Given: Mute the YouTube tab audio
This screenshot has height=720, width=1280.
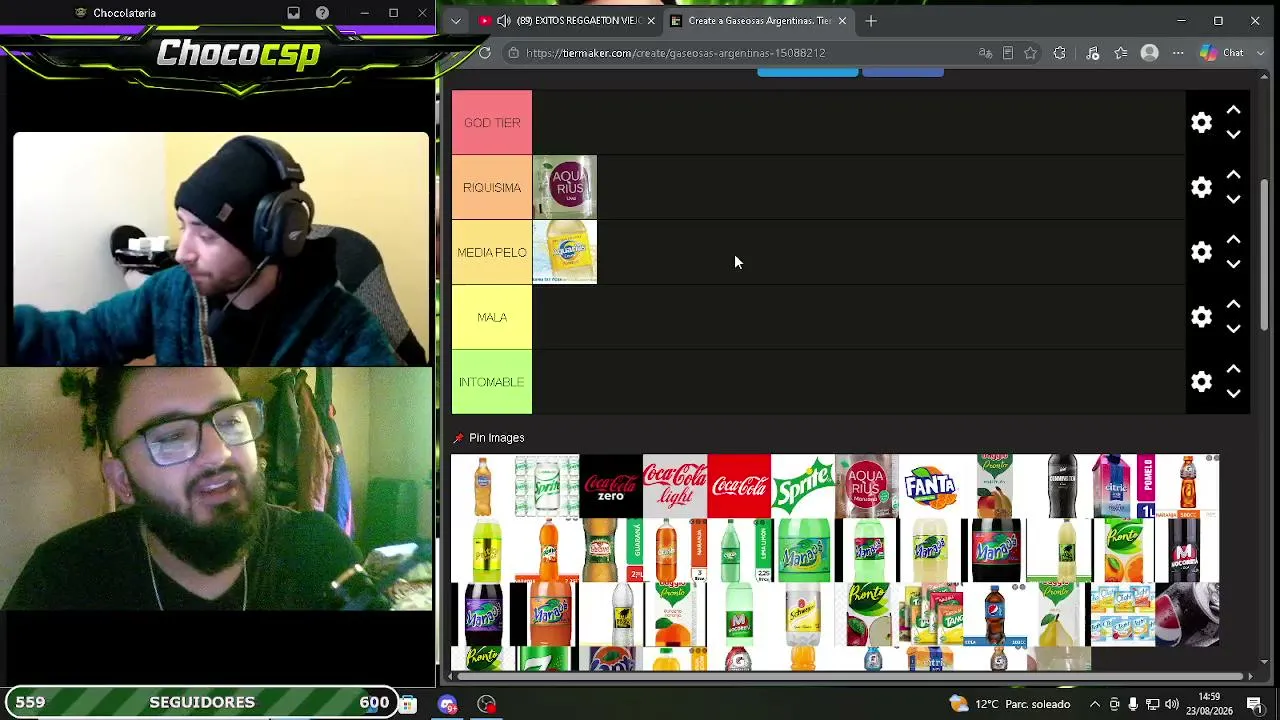Looking at the screenshot, I should (503, 21).
